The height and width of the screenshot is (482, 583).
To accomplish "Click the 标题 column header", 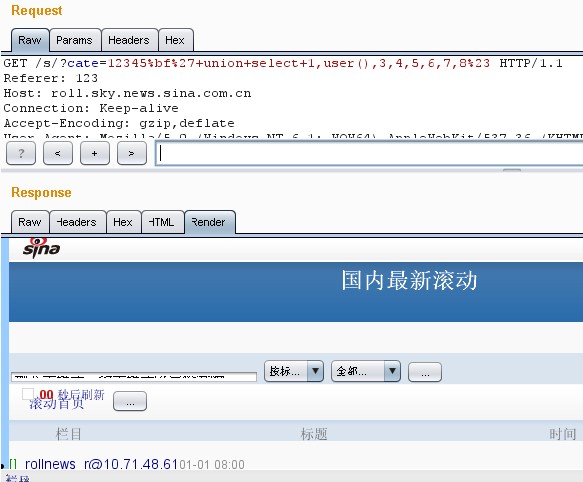I will pos(314,434).
